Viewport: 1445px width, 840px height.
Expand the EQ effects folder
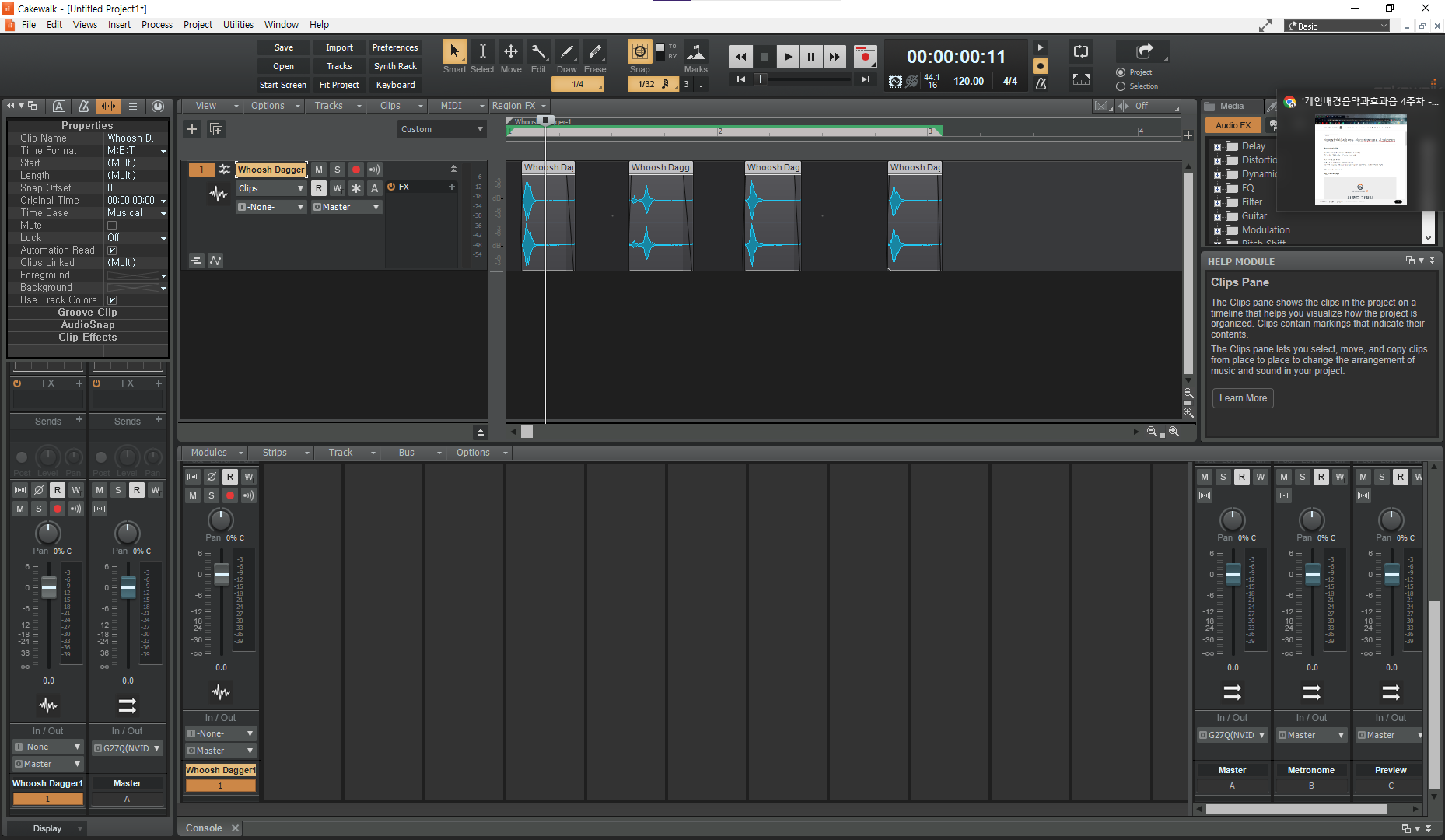click(x=1217, y=189)
